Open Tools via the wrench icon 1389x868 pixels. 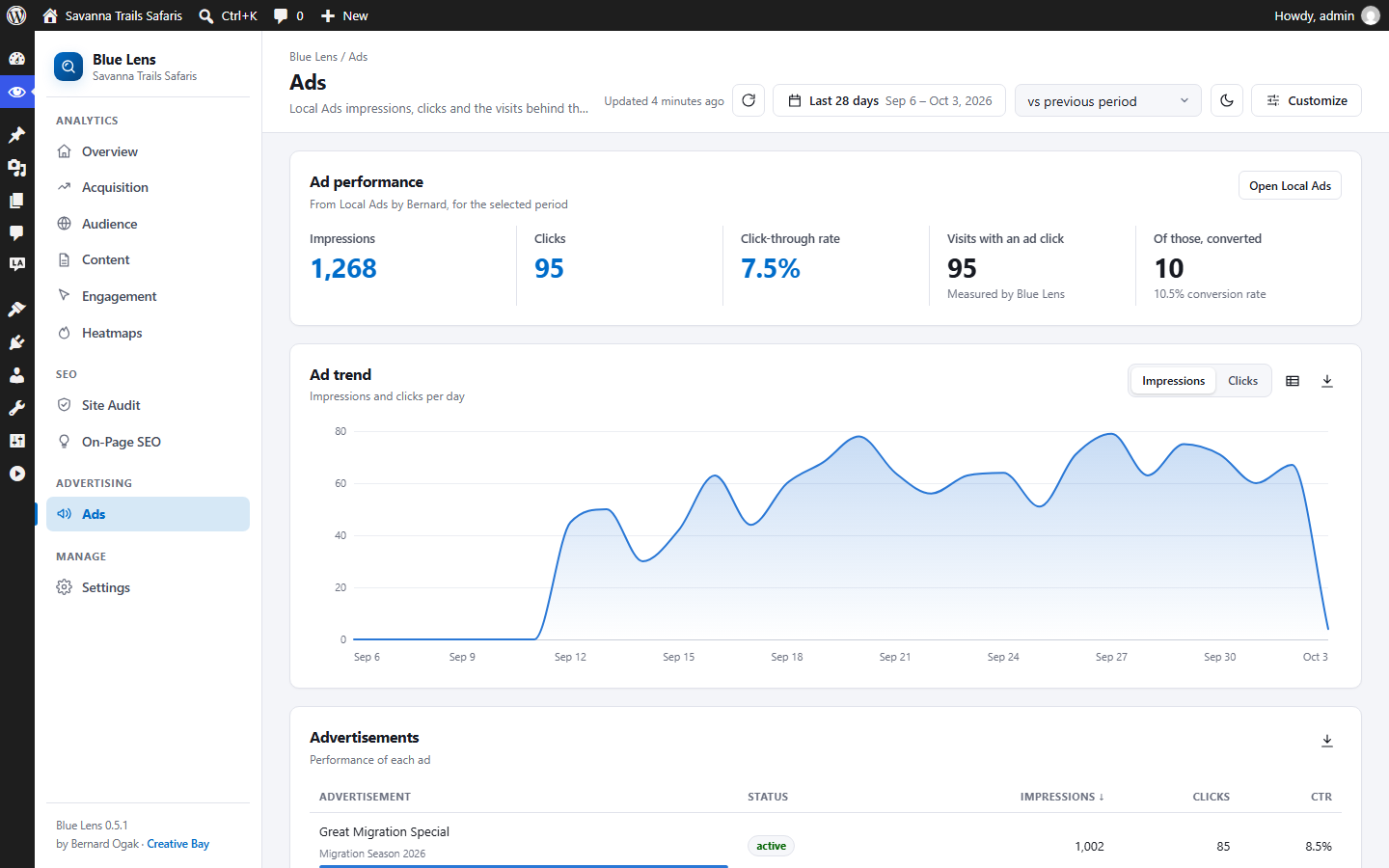[16, 408]
